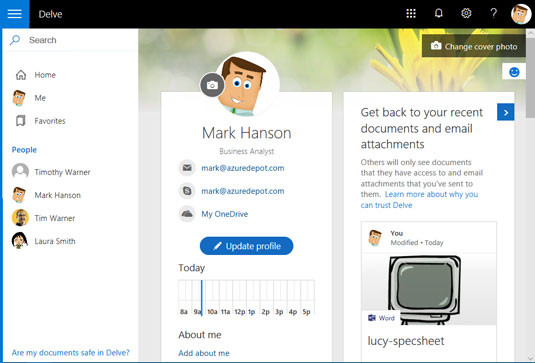Open the lucy-specsheet document thumbnail
535x363 pixels.
tap(429, 289)
